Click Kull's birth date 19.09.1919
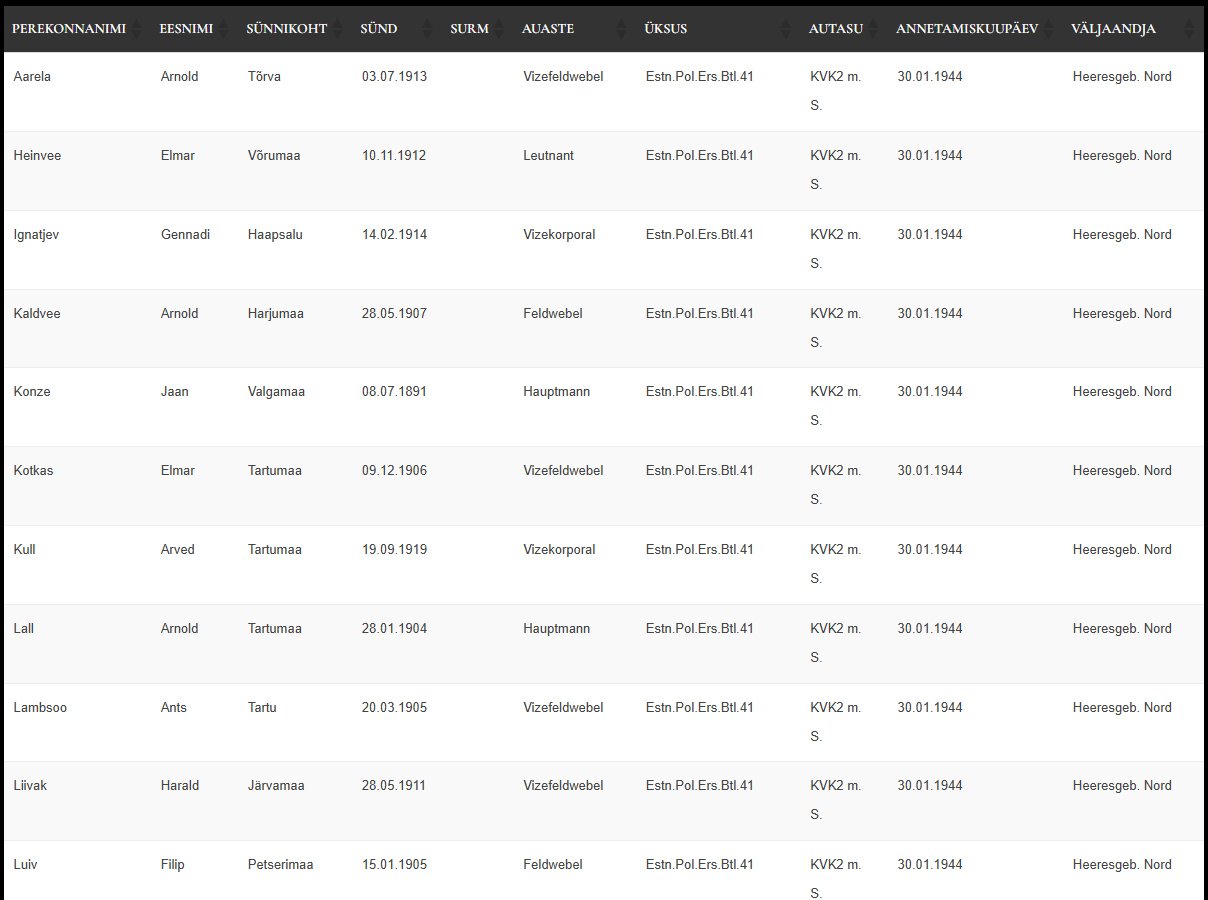1208x900 pixels. [x=394, y=550]
